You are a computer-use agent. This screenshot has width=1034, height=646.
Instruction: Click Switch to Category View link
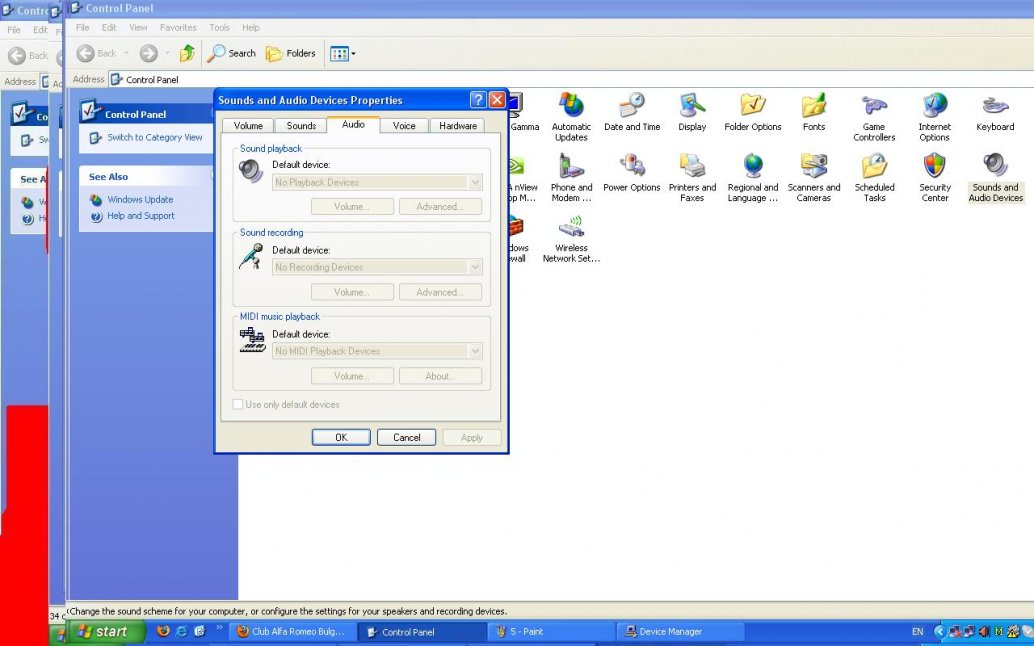154,138
